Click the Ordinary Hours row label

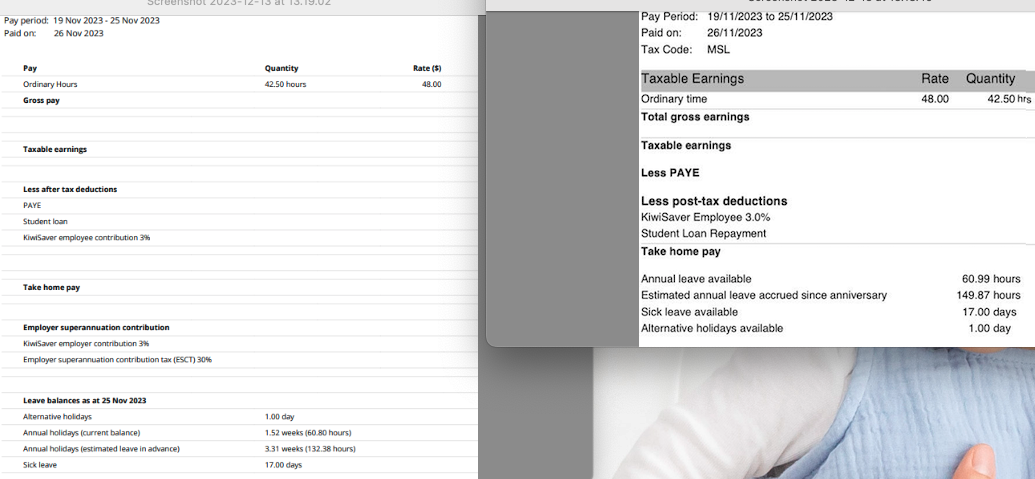coord(50,85)
